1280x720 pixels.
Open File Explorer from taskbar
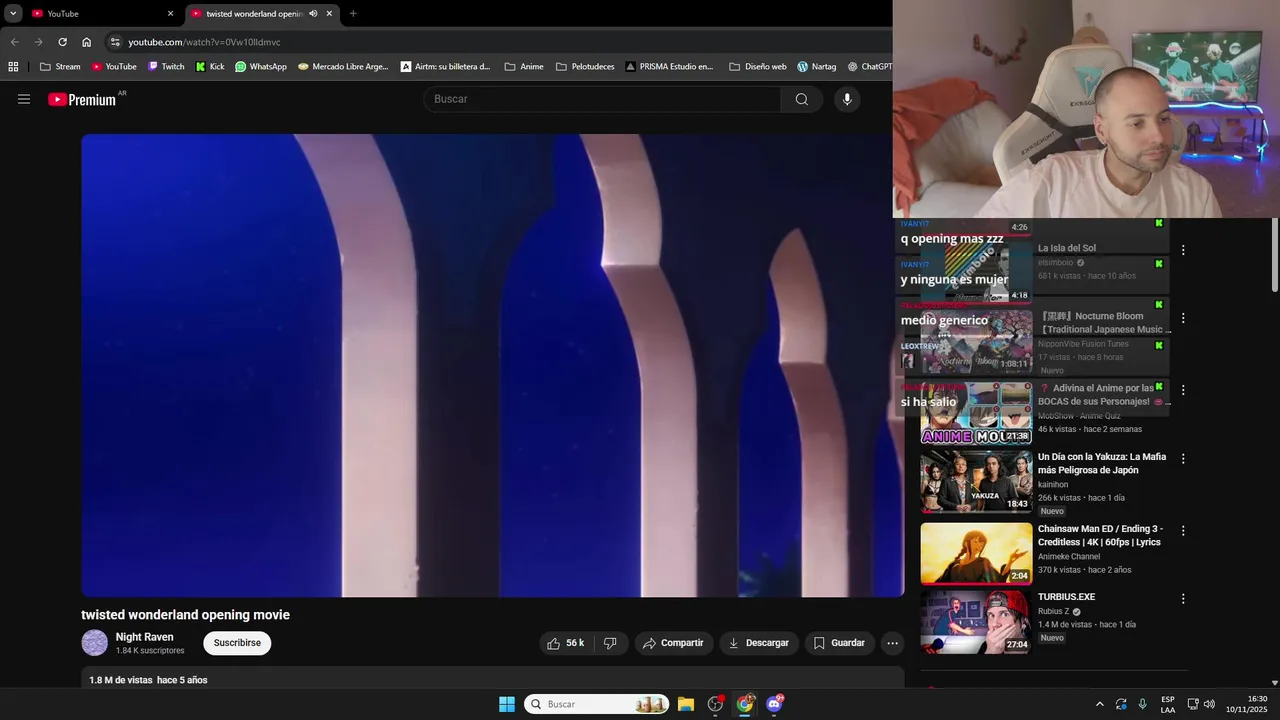pyautogui.click(x=686, y=704)
